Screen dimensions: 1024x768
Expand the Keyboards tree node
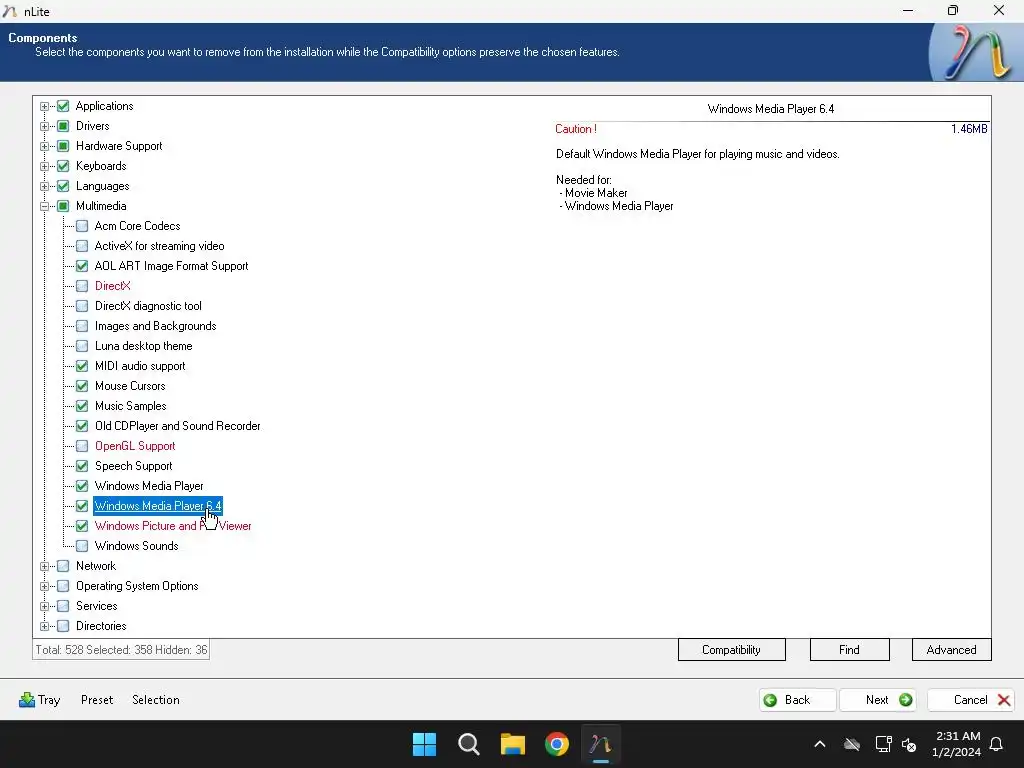44,167
